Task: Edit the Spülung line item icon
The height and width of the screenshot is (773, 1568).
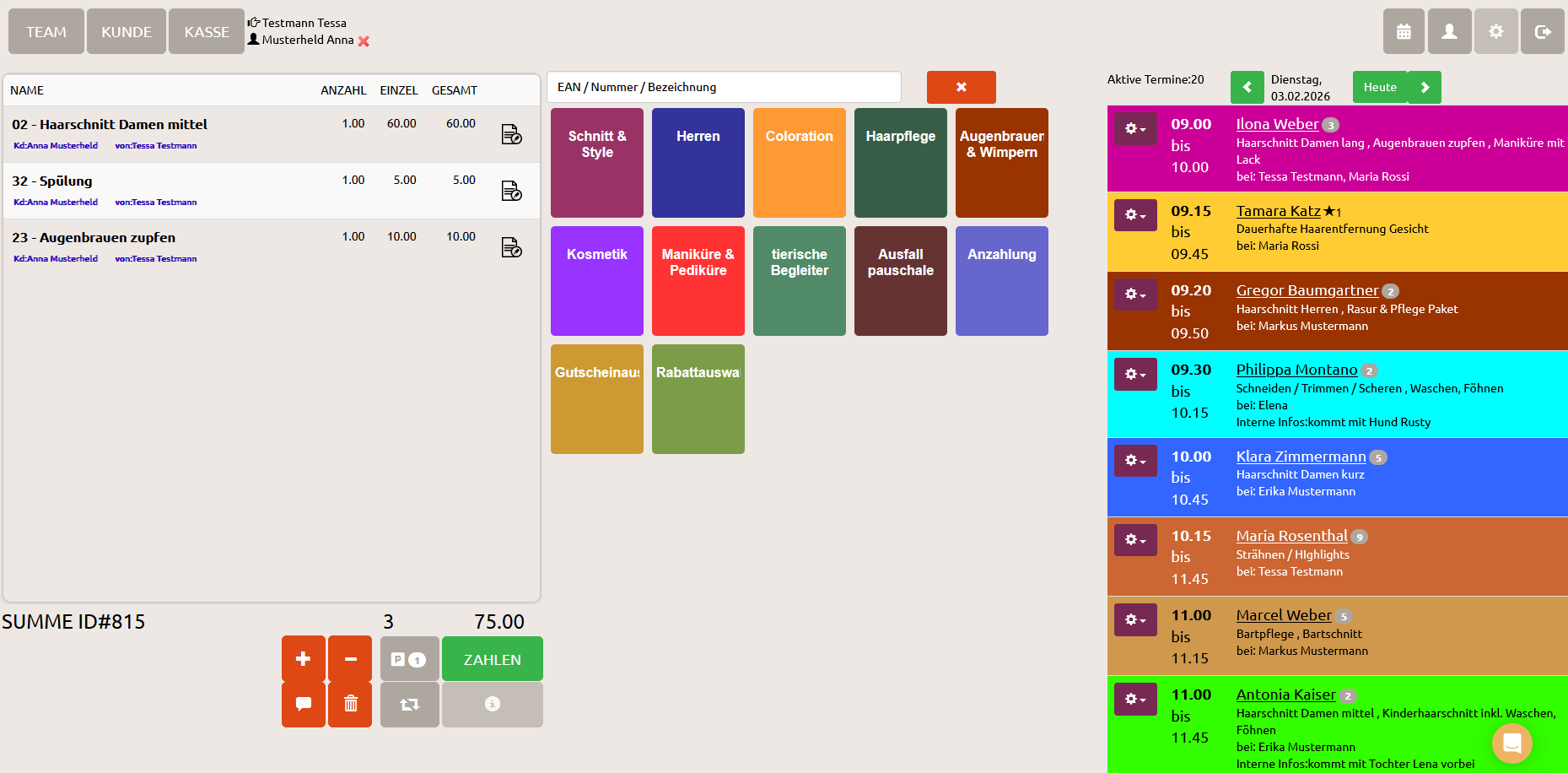Action: (511, 191)
